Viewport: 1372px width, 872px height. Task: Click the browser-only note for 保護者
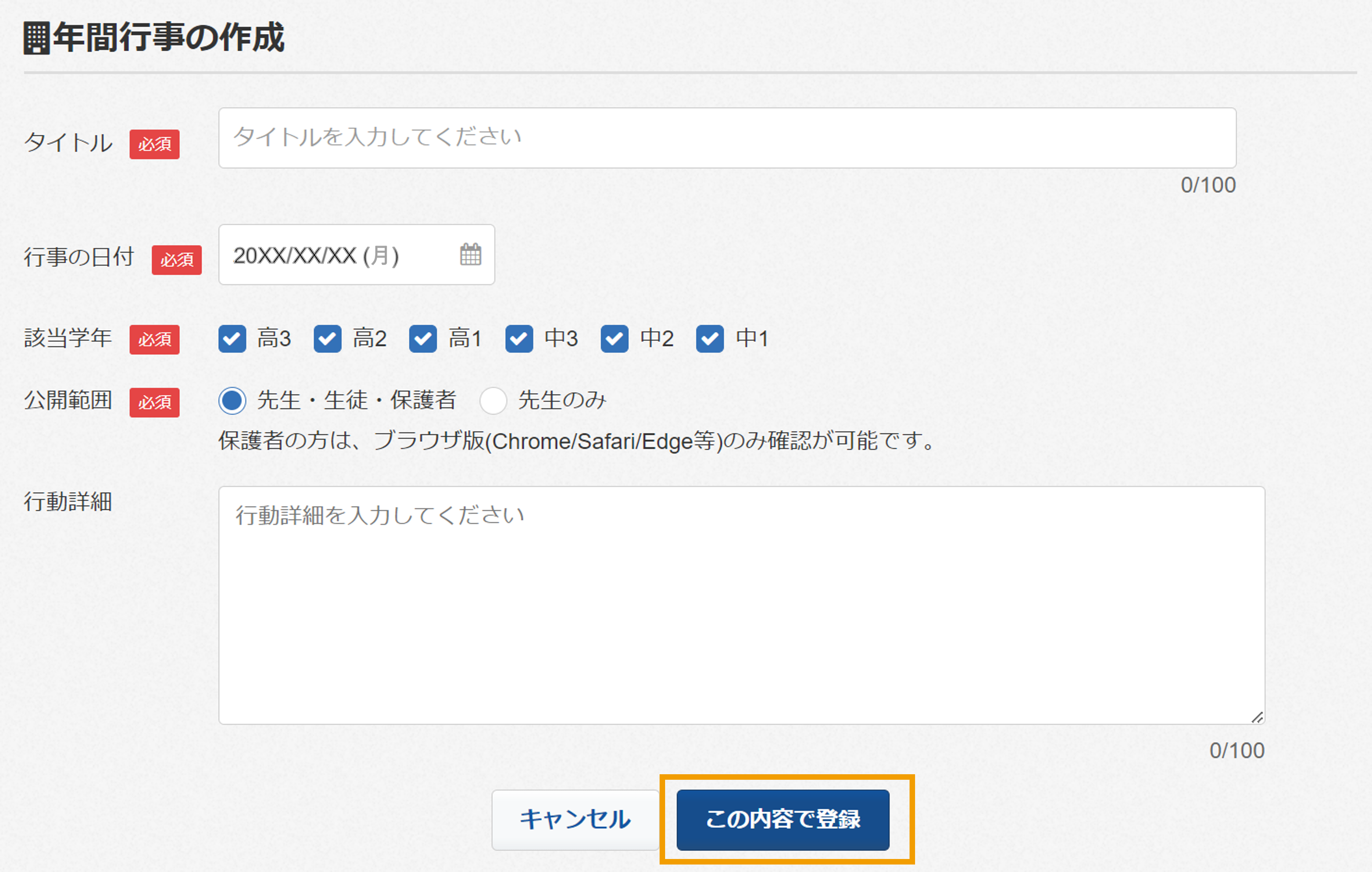(577, 441)
